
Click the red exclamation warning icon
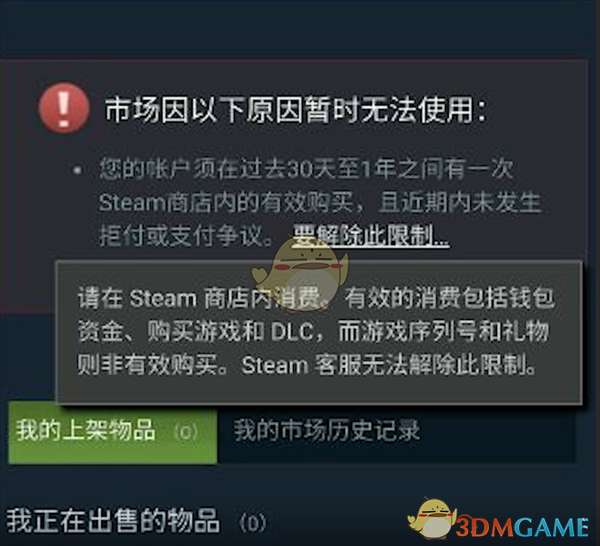[x=64, y=108]
